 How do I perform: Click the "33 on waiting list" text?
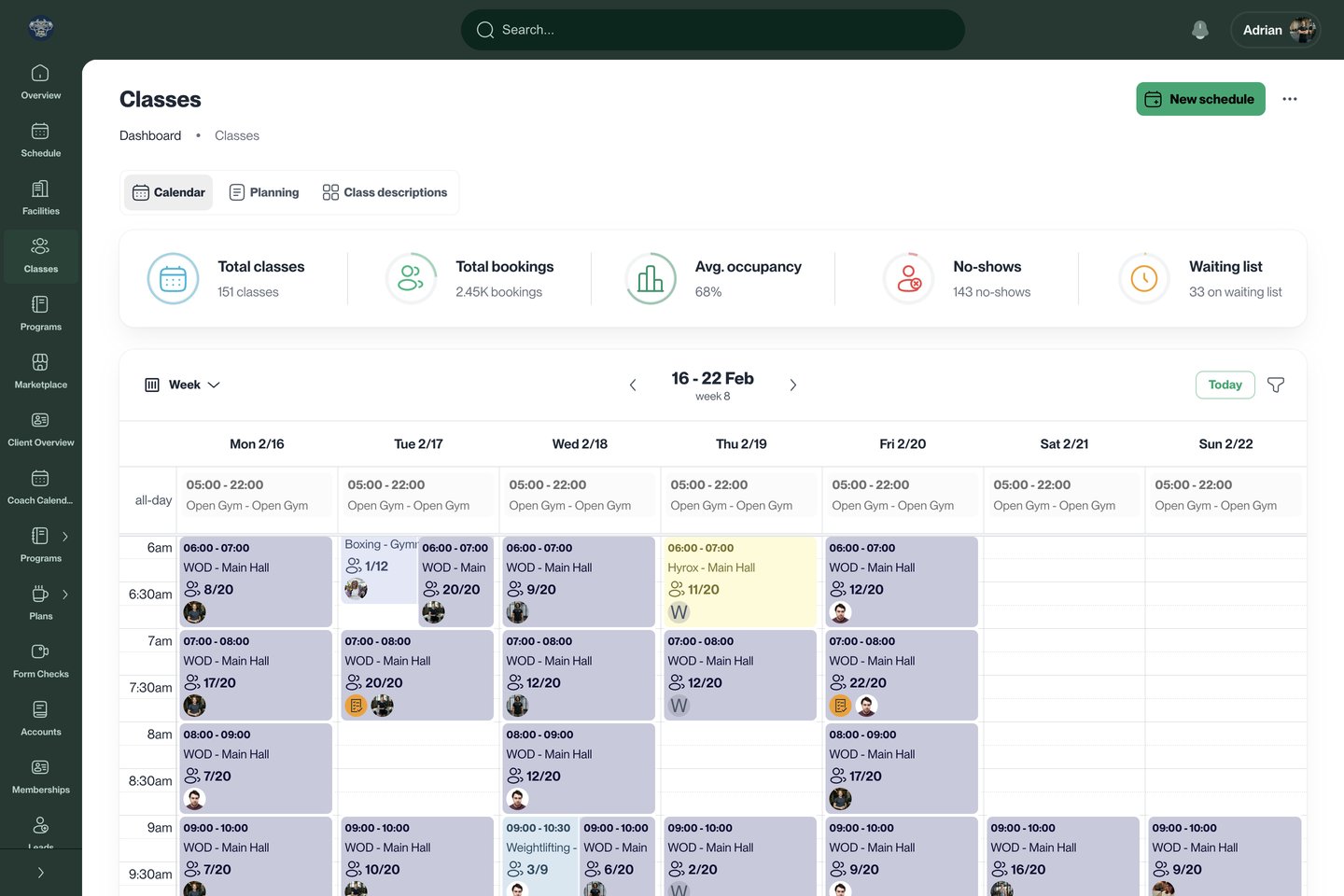tap(1236, 292)
